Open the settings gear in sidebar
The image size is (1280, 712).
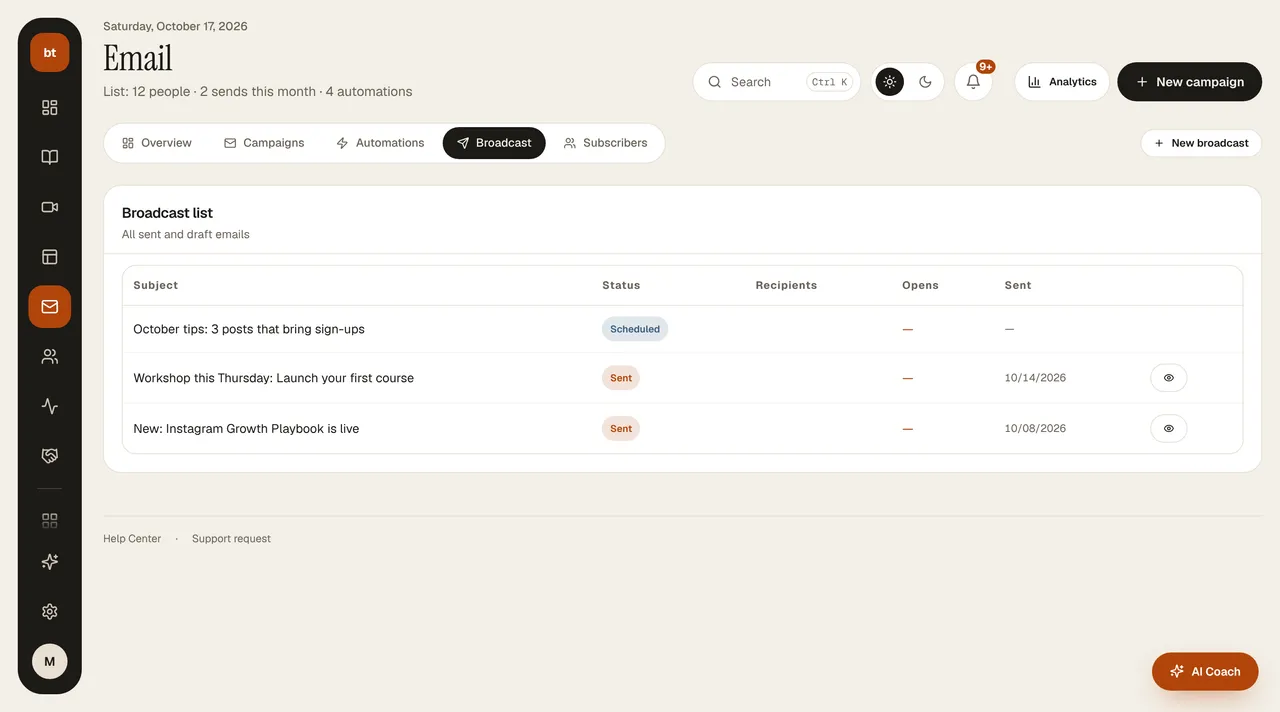[x=50, y=612]
